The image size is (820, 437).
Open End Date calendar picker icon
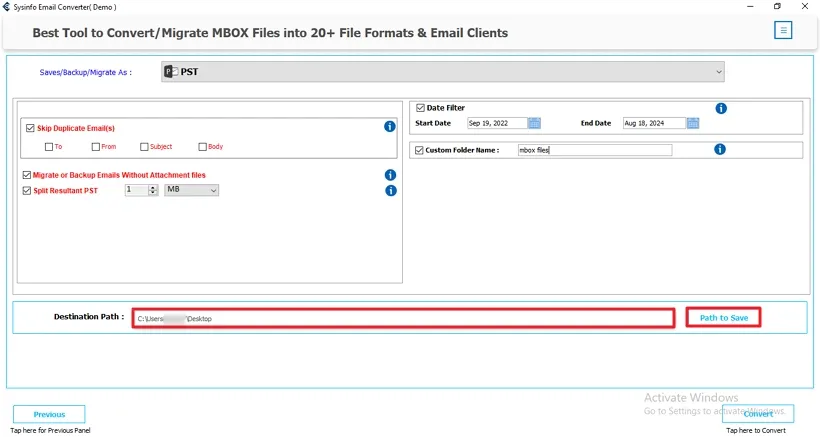point(693,123)
